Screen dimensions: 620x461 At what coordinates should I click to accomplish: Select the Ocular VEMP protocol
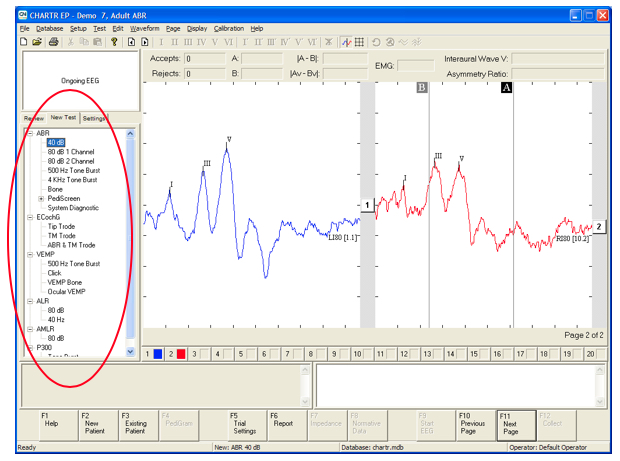click(66, 292)
